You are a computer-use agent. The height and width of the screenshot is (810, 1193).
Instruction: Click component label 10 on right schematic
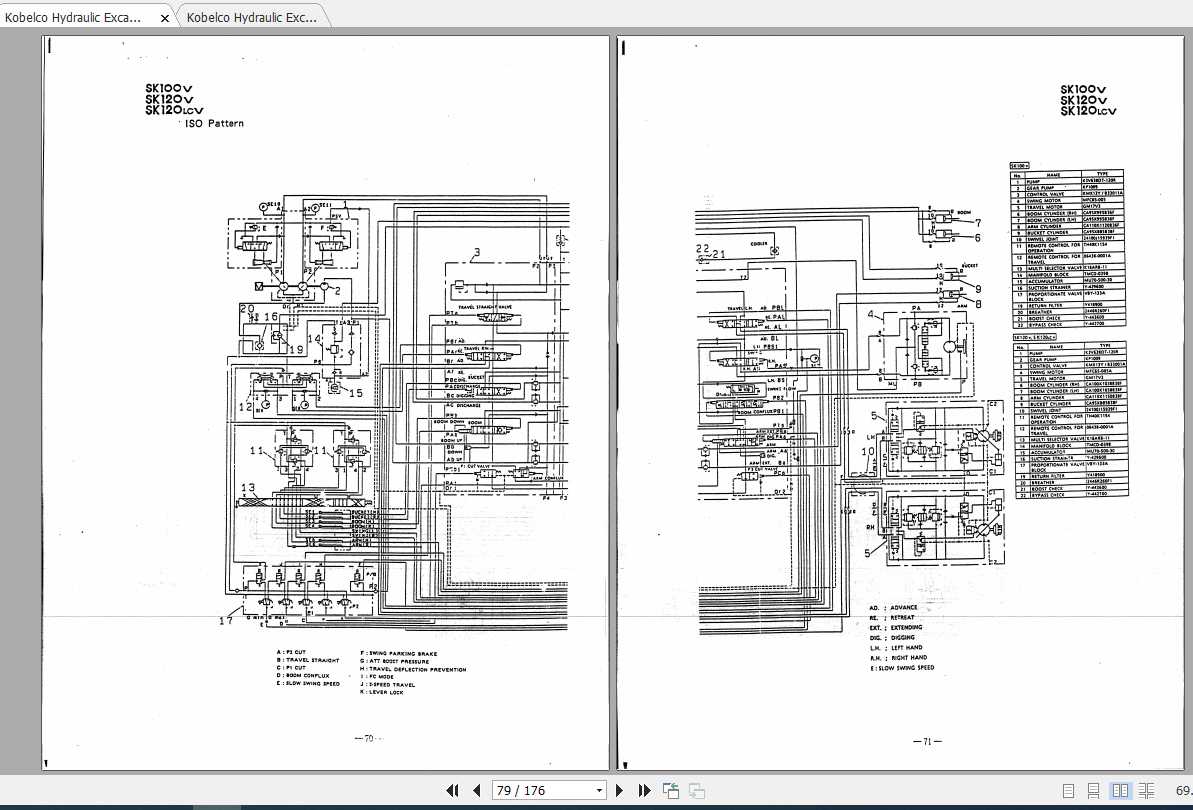pos(867,452)
